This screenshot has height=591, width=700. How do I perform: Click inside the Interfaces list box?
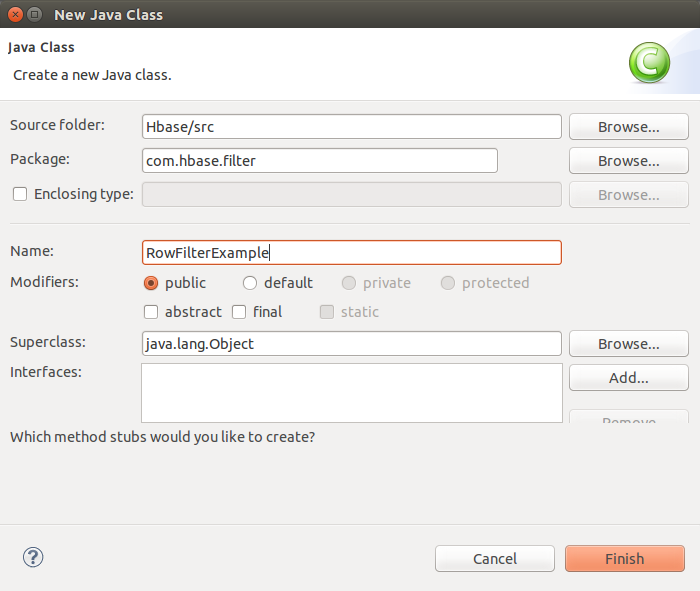click(x=351, y=392)
